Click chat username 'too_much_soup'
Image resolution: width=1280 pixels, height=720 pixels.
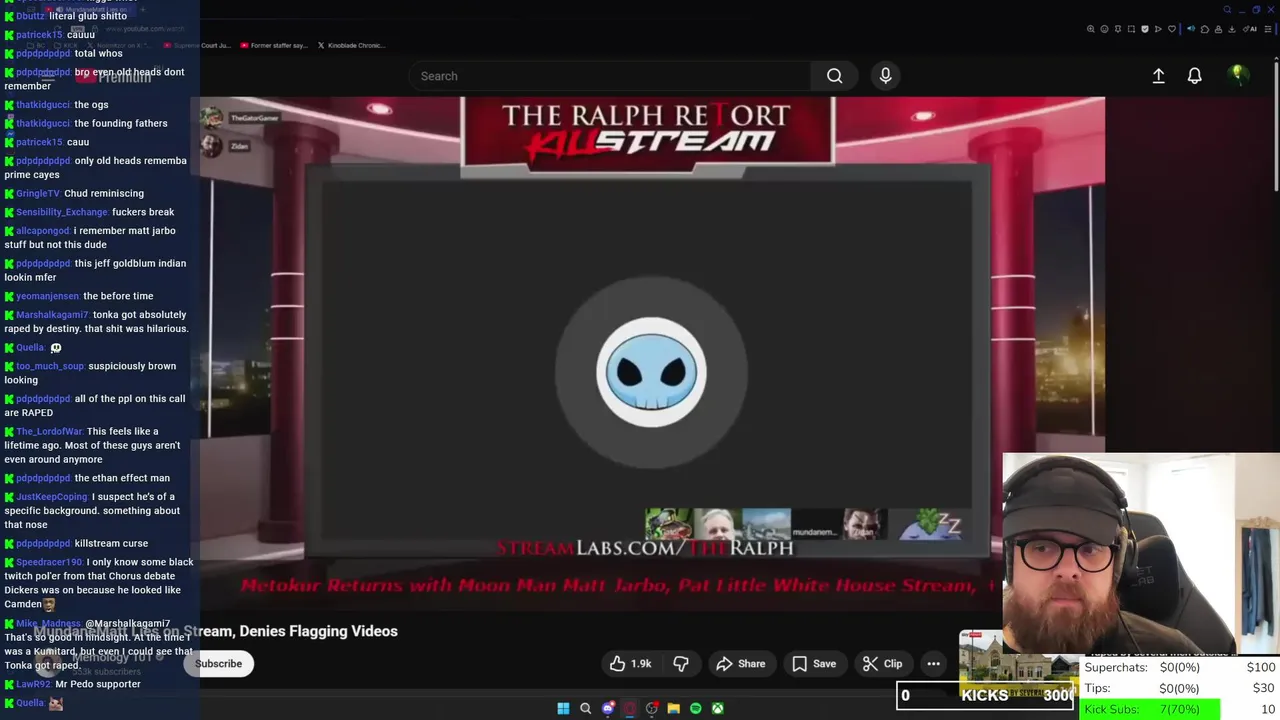(x=50, y=366)
